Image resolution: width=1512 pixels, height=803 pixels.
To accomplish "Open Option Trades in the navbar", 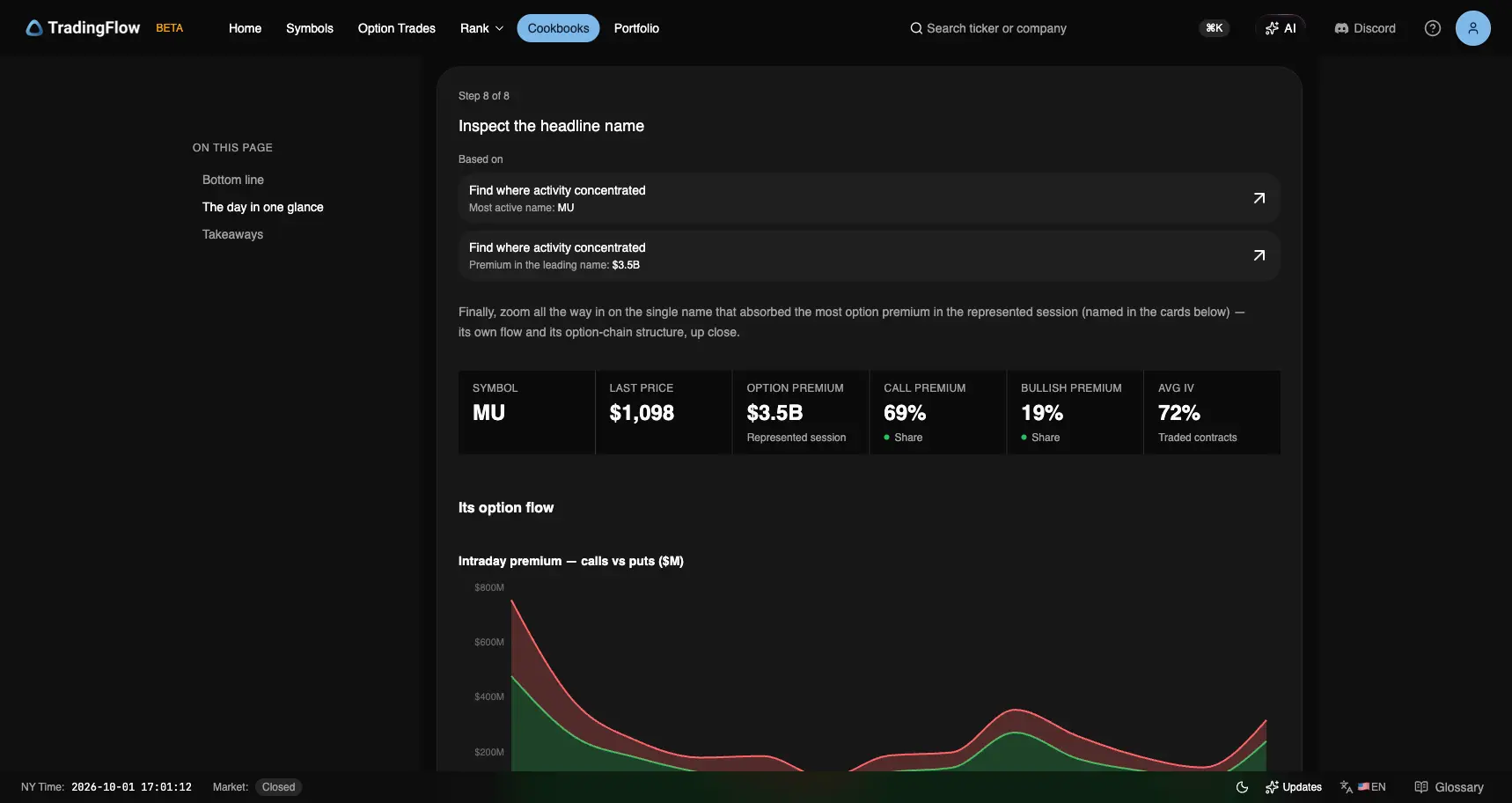I will [397, 28].
